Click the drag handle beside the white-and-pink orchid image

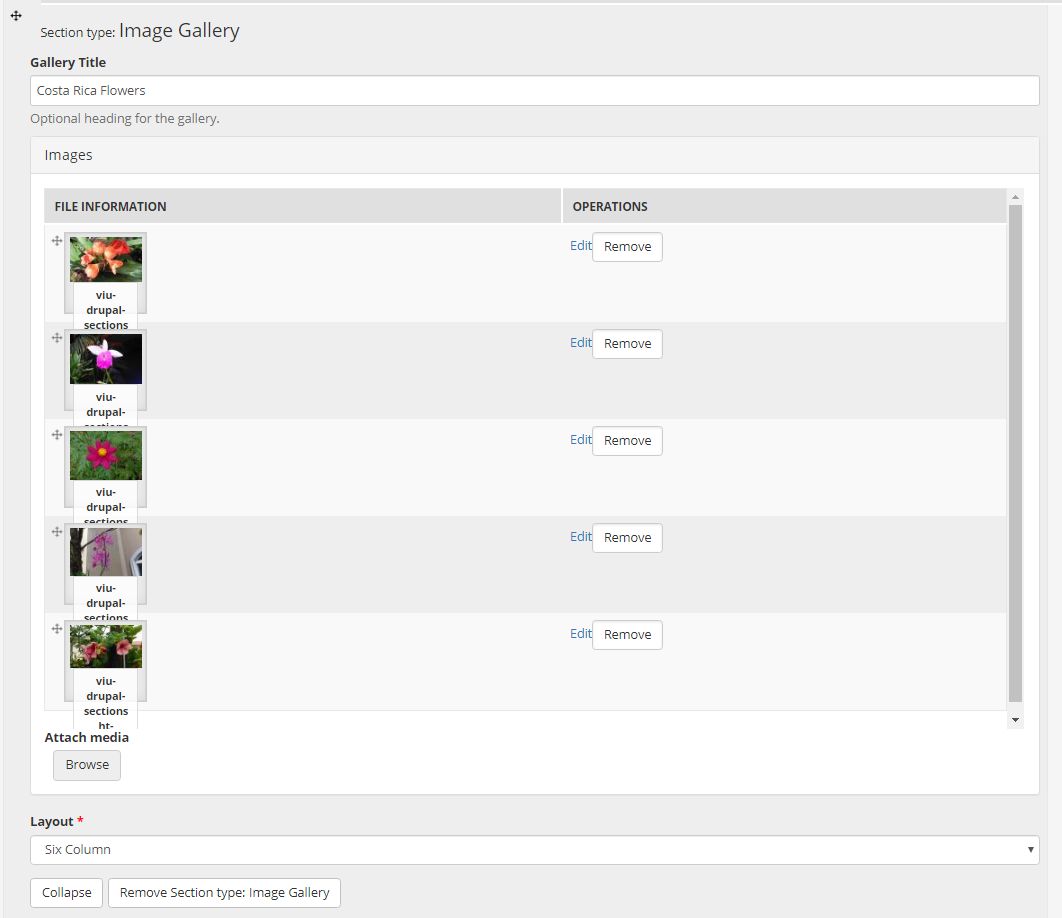point(57,337)
